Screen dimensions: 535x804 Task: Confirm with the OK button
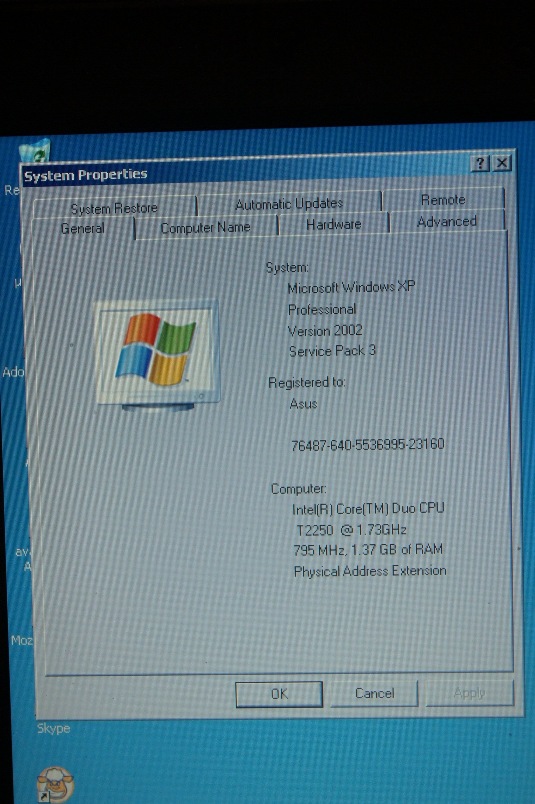point(279,694)
